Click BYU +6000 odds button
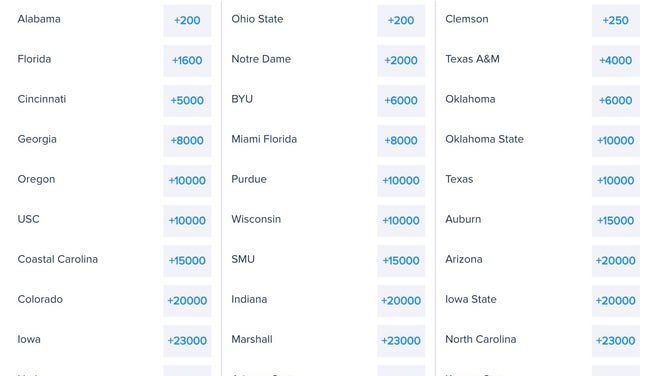The height and width of the screenshot is (376, 668). point(401,100)
